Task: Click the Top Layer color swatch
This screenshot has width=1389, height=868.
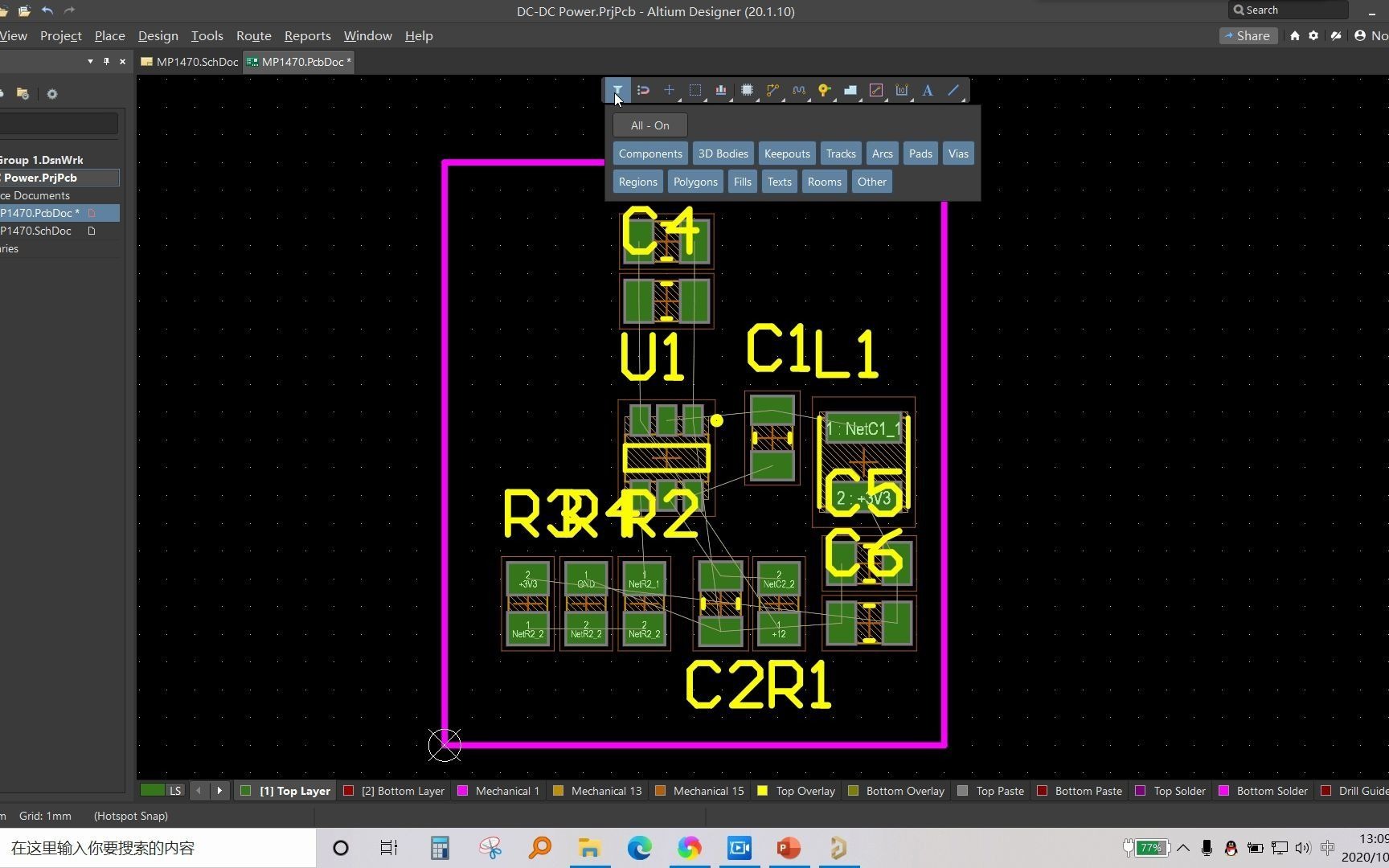Action: pos(245,791)
